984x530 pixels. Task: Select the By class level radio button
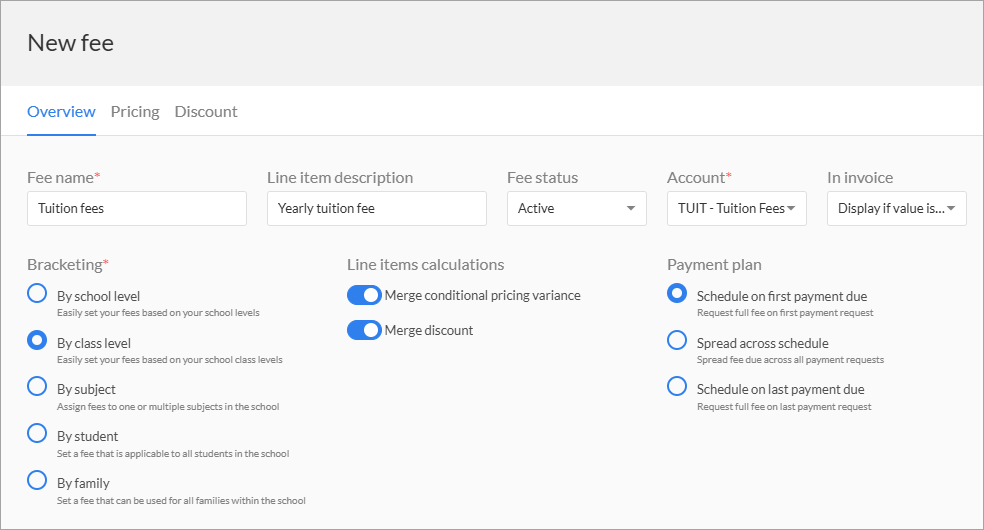pos(37,341)
